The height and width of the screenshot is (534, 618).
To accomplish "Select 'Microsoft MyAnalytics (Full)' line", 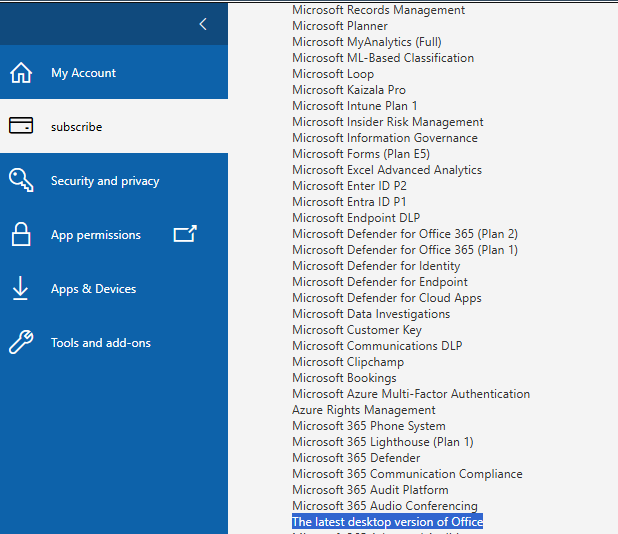I will [367, 42].
